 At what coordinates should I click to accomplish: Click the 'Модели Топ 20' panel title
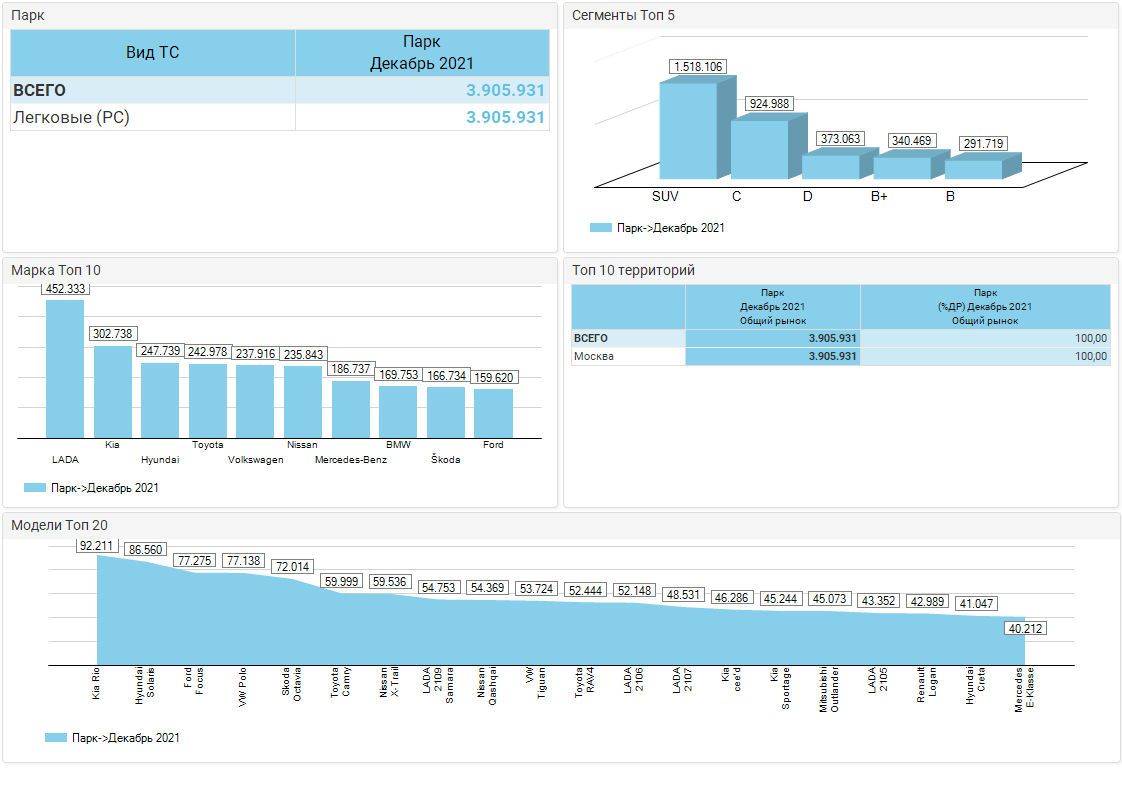pos(59,525)
